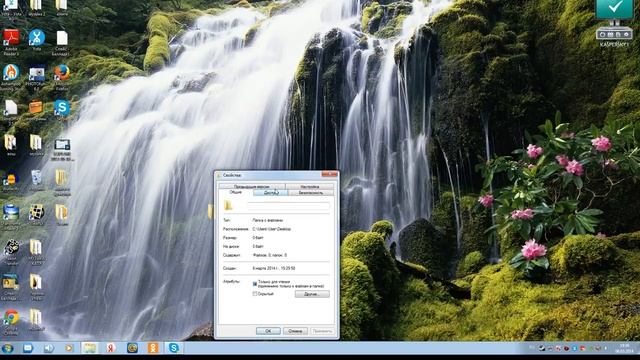Open Ashampoo Burning Studio shortcut
This screenshot has height=360, width=640.
click(11, 73)
